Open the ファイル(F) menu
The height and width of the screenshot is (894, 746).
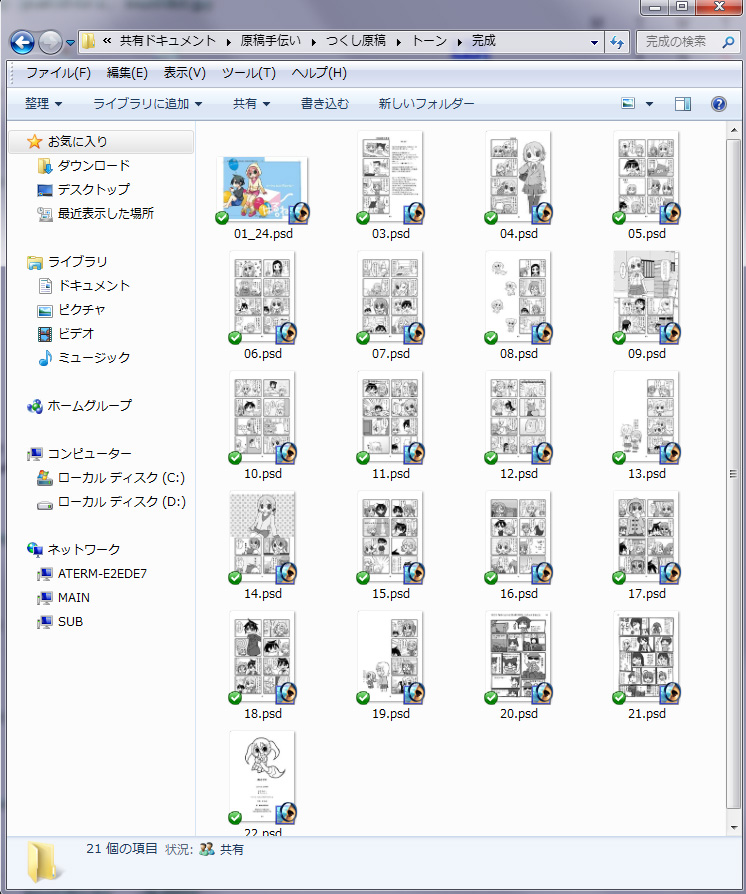(58, 73)
